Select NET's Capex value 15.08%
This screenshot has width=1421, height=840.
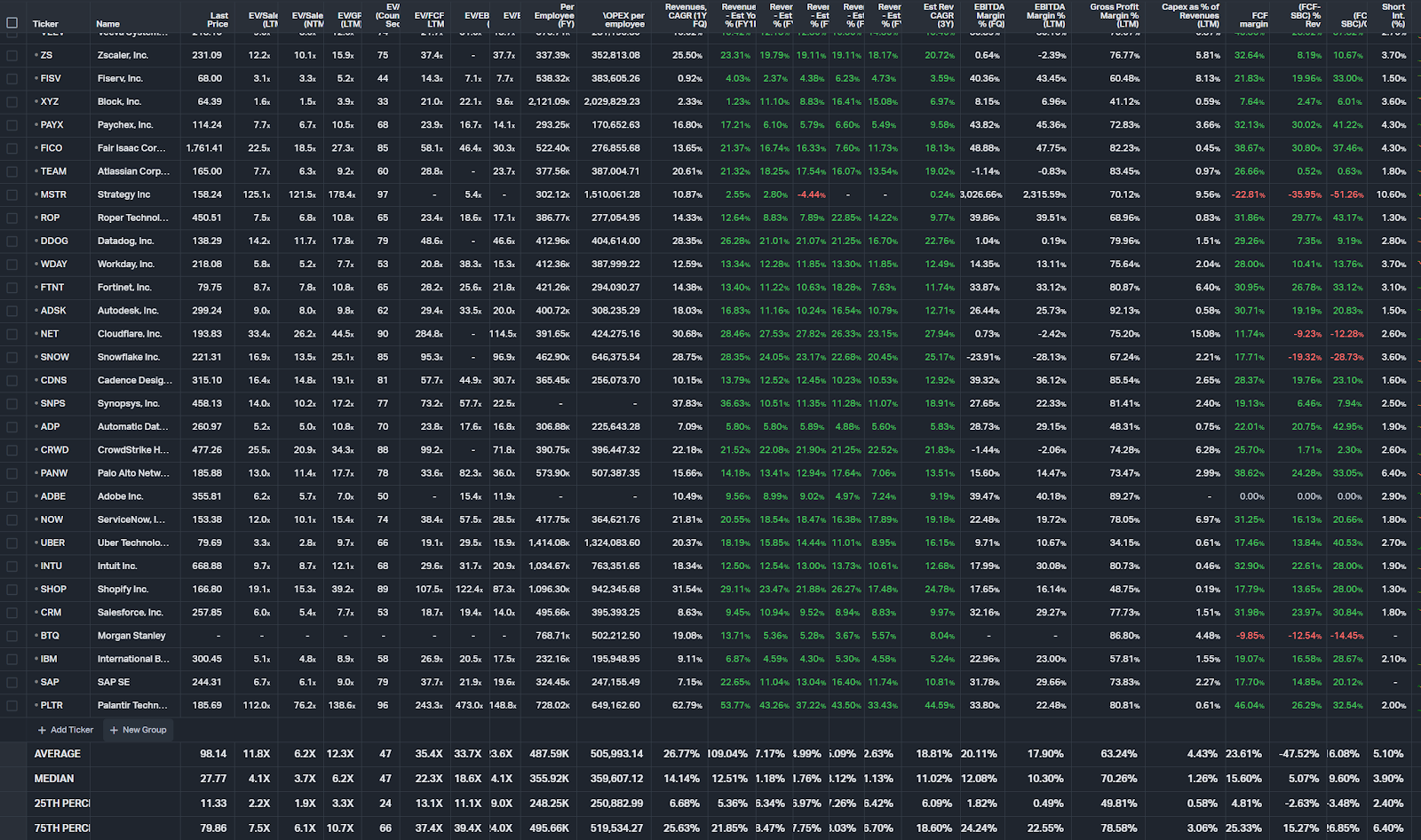(1205, 334)
